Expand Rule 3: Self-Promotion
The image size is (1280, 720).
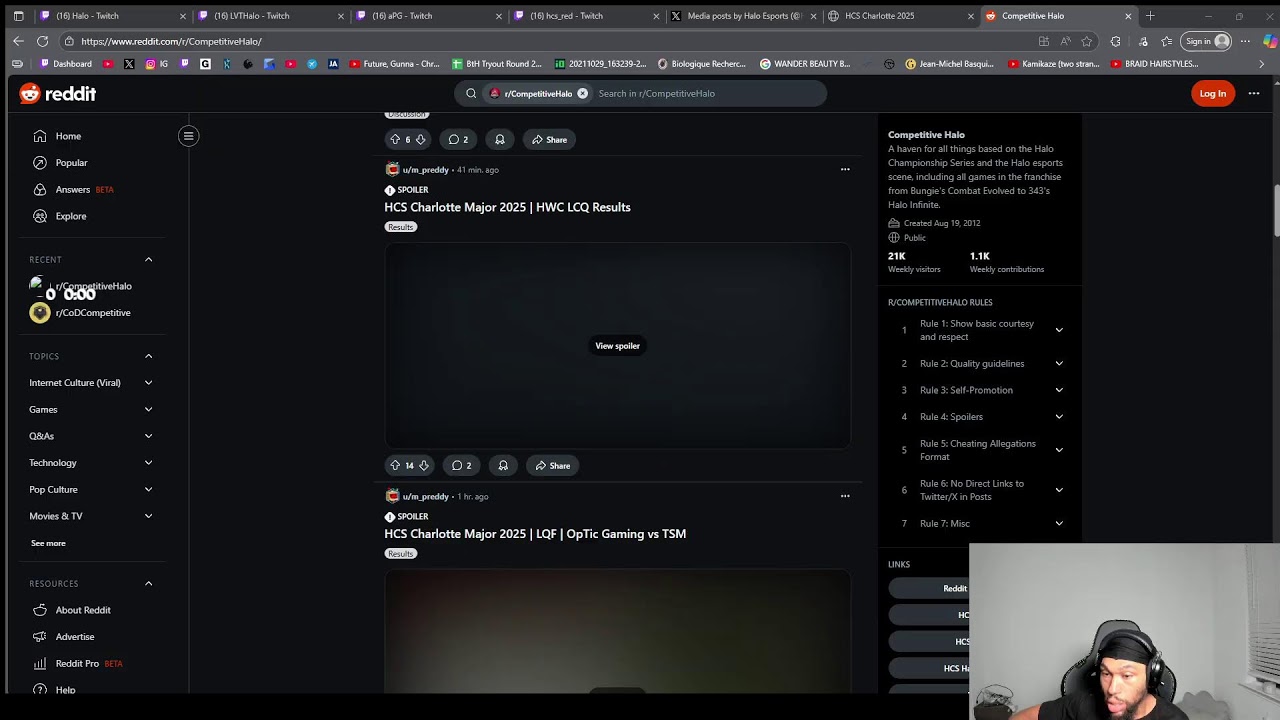pyautogui.click(x=1059, y=390)
